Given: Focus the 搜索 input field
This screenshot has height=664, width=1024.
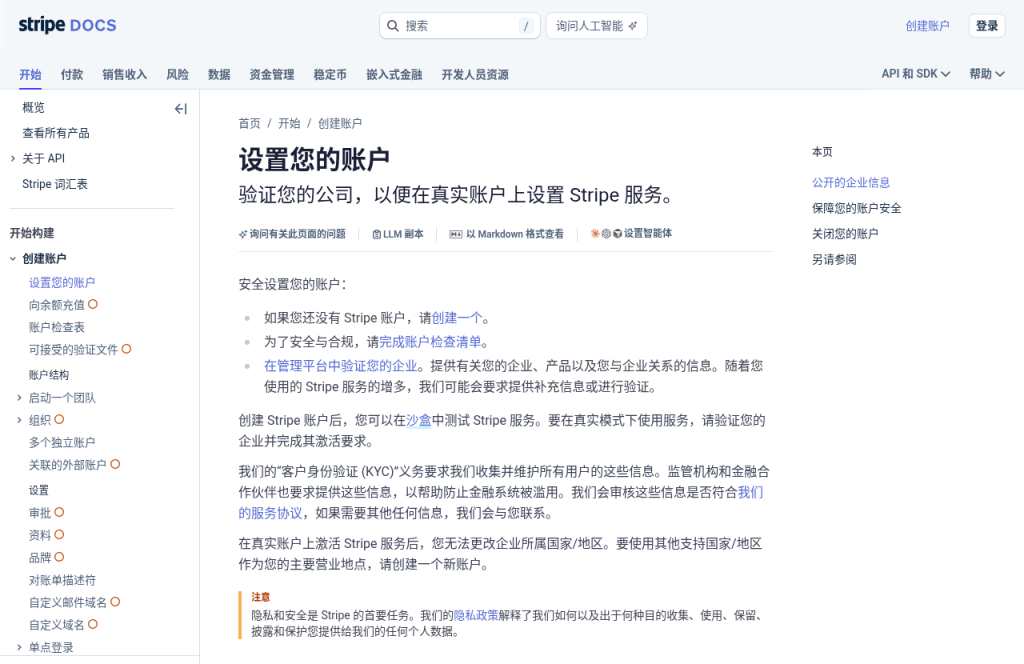Looking at the screenshot, I should pos(459,26).
